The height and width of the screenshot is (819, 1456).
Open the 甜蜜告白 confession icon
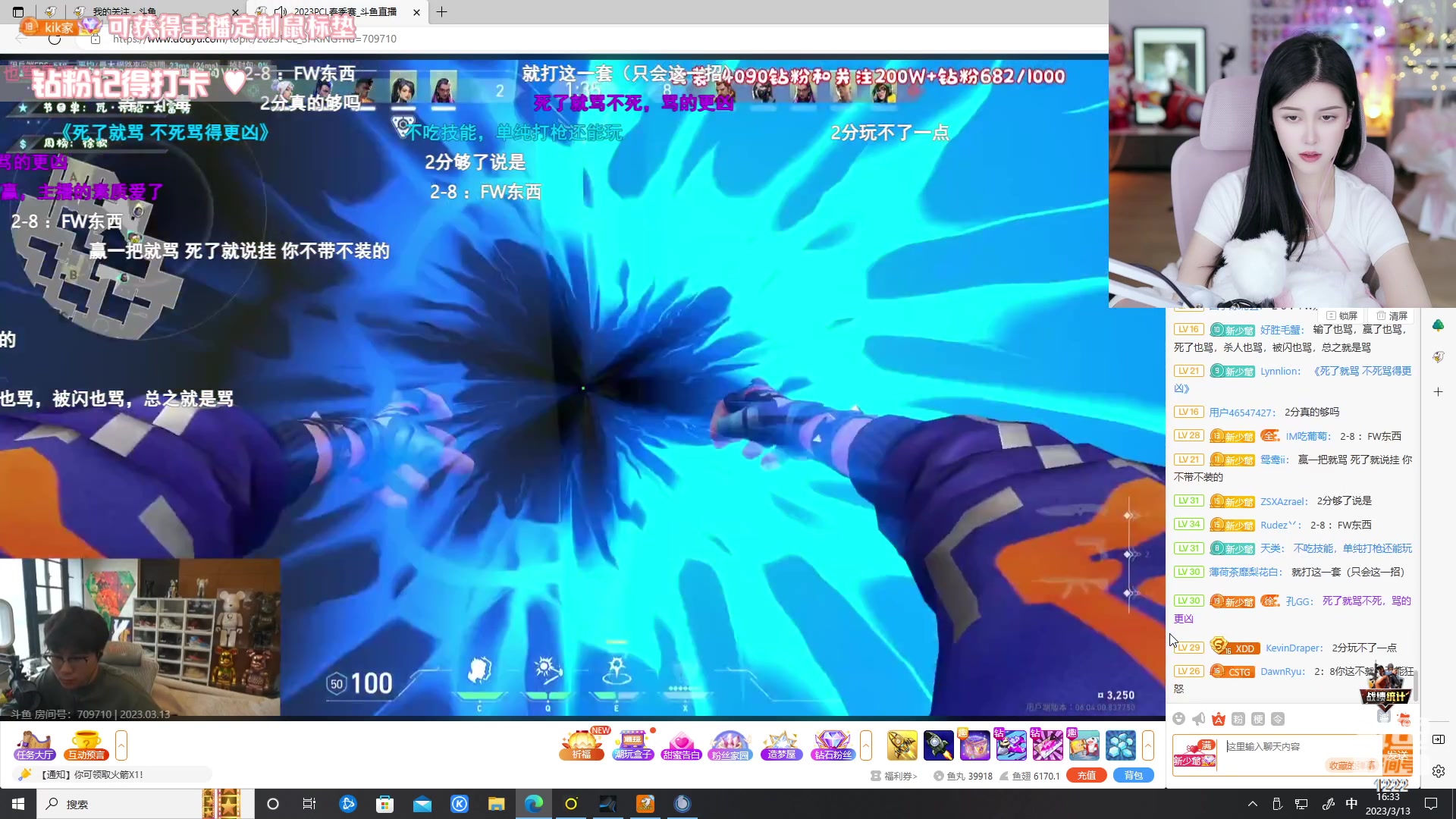pyautogui.click(x=681, y=745)
